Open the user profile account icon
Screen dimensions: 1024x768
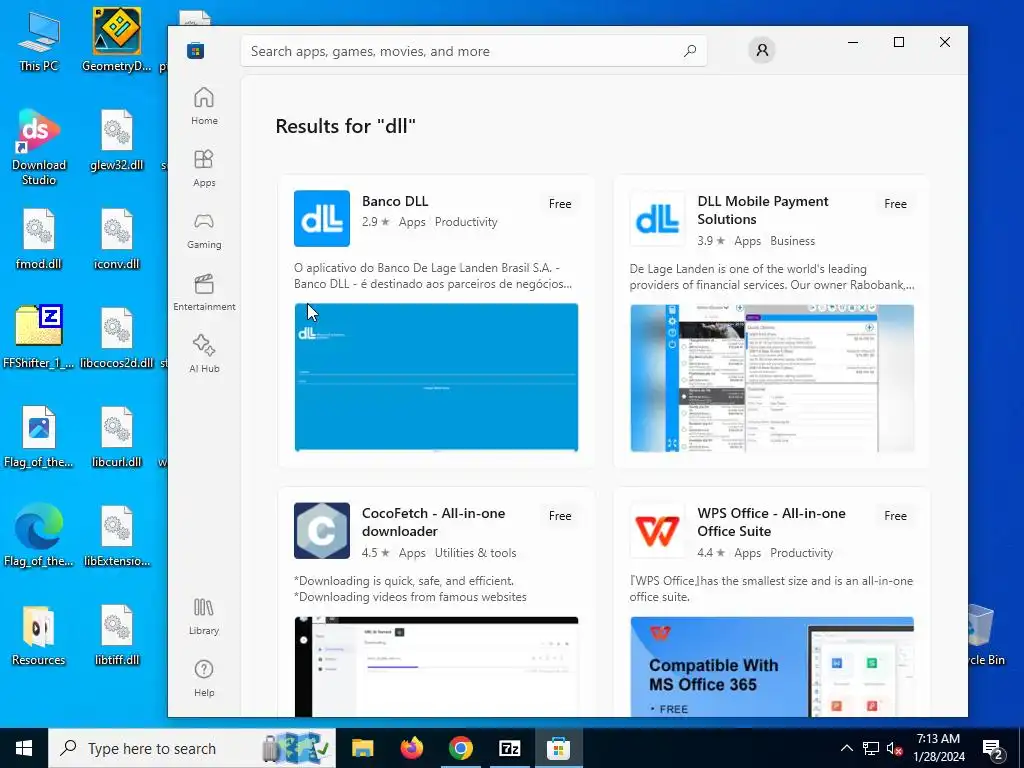[x=761, y=50]
